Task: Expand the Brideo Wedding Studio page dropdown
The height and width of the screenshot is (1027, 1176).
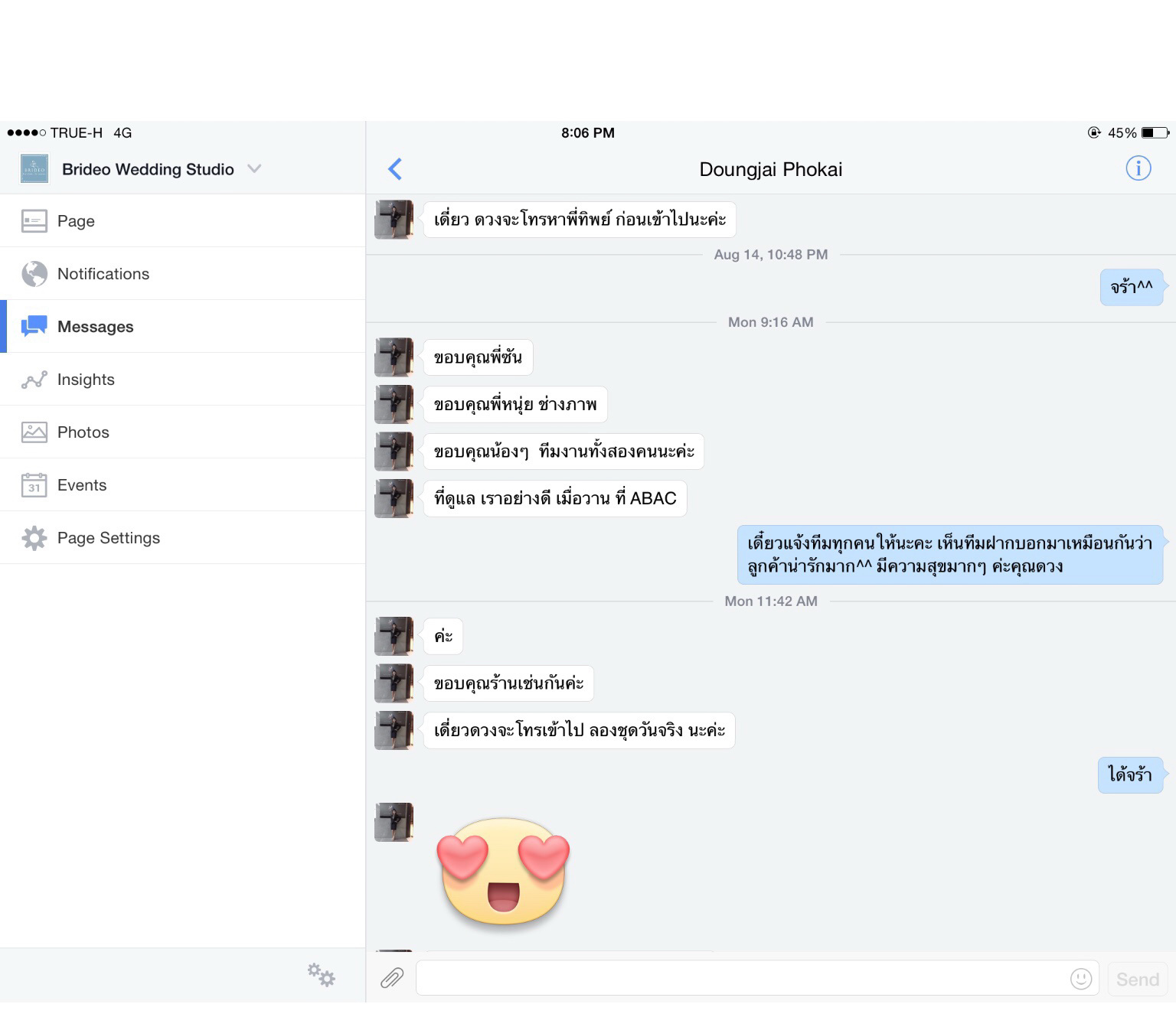Action: pos(255,169)
